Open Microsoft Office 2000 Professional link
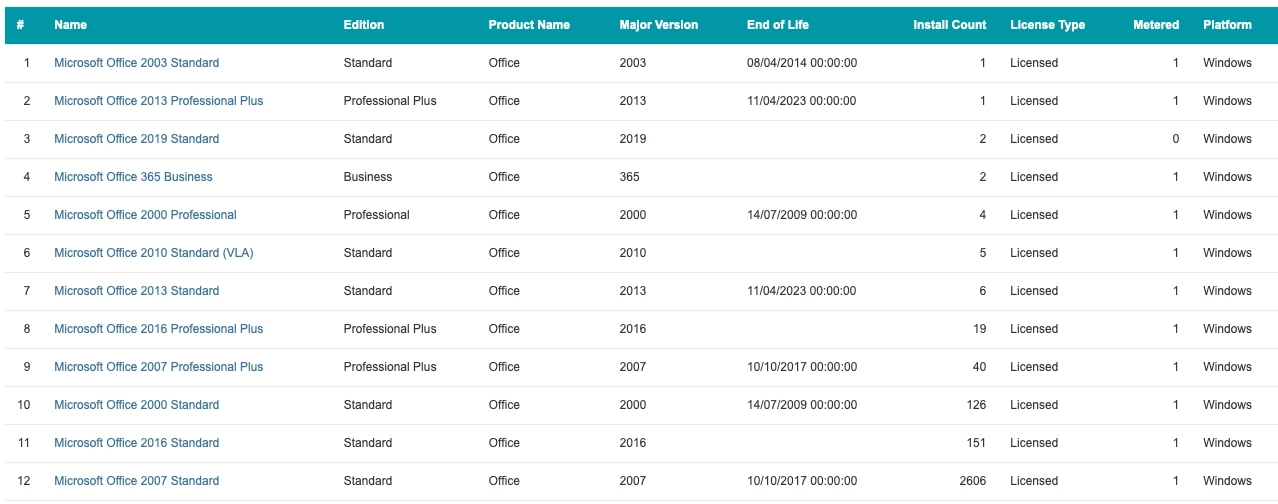This screenshot has height=504, width=1278. [x=145, y=215]
